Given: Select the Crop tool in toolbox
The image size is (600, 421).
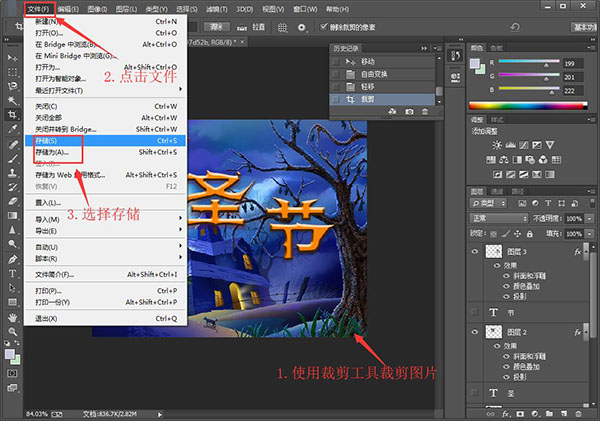Looking at the screenshot, I should (12, 114).
